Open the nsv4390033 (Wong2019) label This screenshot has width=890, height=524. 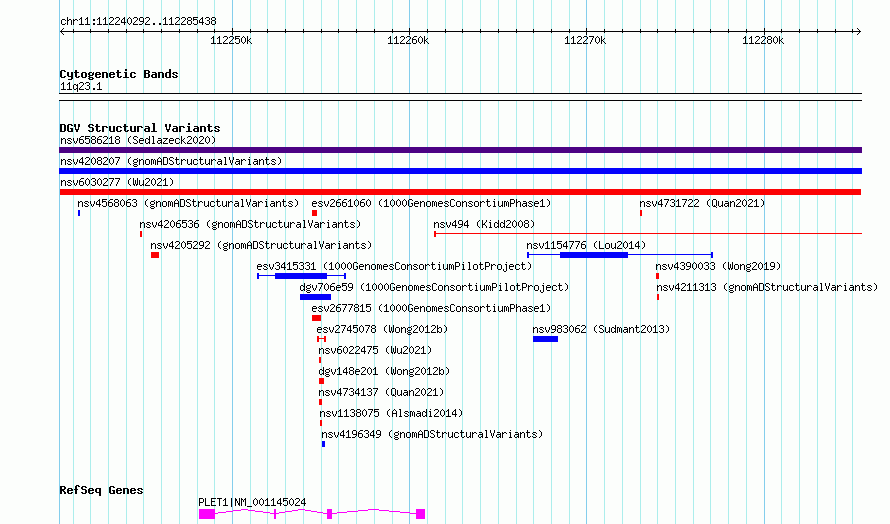[718, 266]
